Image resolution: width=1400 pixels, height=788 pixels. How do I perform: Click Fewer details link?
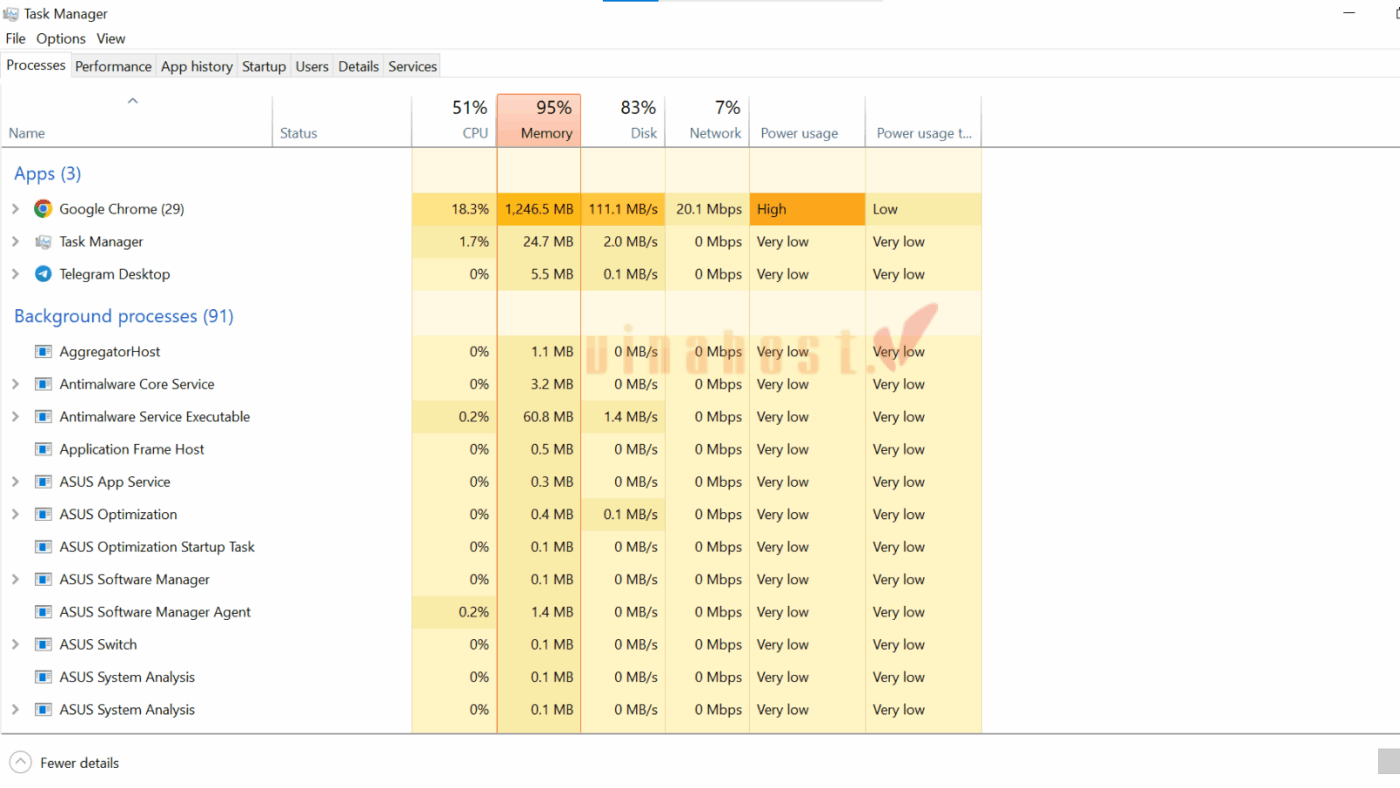(79, 763)
